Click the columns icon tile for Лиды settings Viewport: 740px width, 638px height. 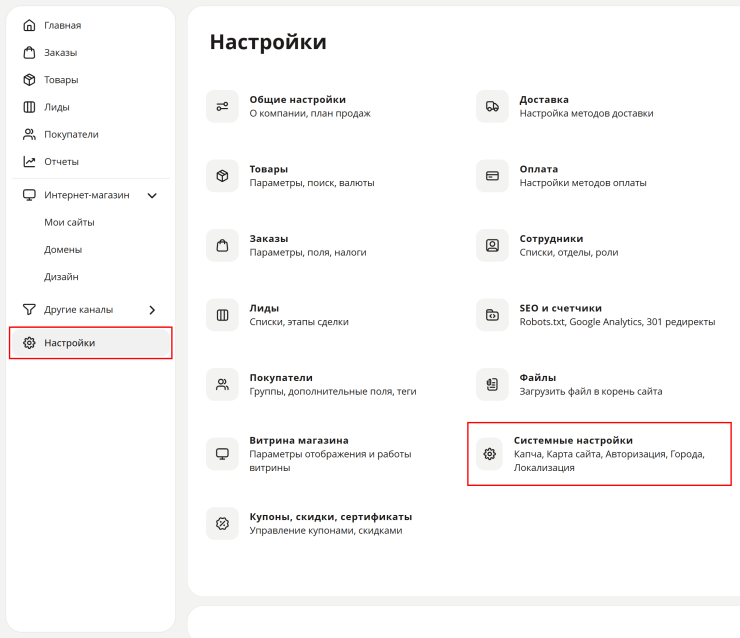click(x=222, y=315)
